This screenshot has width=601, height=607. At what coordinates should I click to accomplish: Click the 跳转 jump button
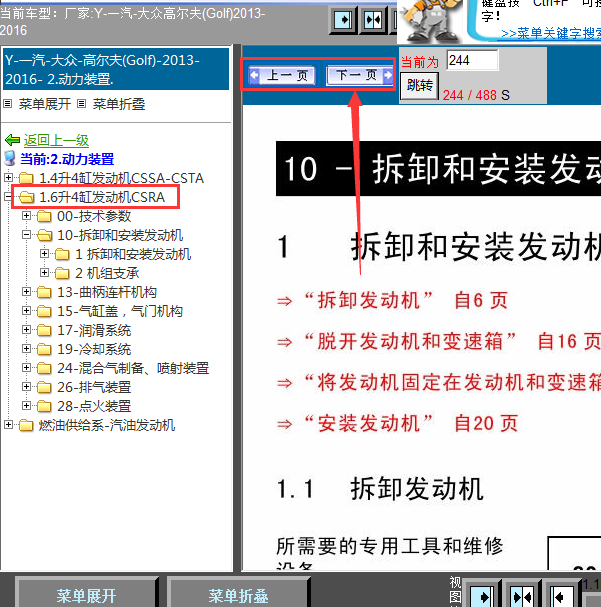[x=419, y=85]
